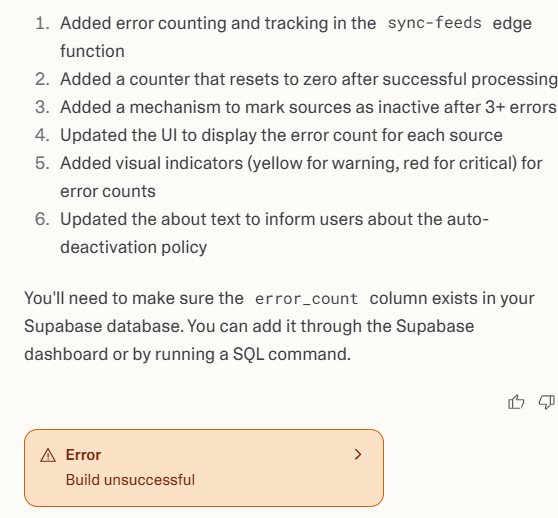Click the word 'function' under item one
The image size is (558, 518).
[92, 51]
